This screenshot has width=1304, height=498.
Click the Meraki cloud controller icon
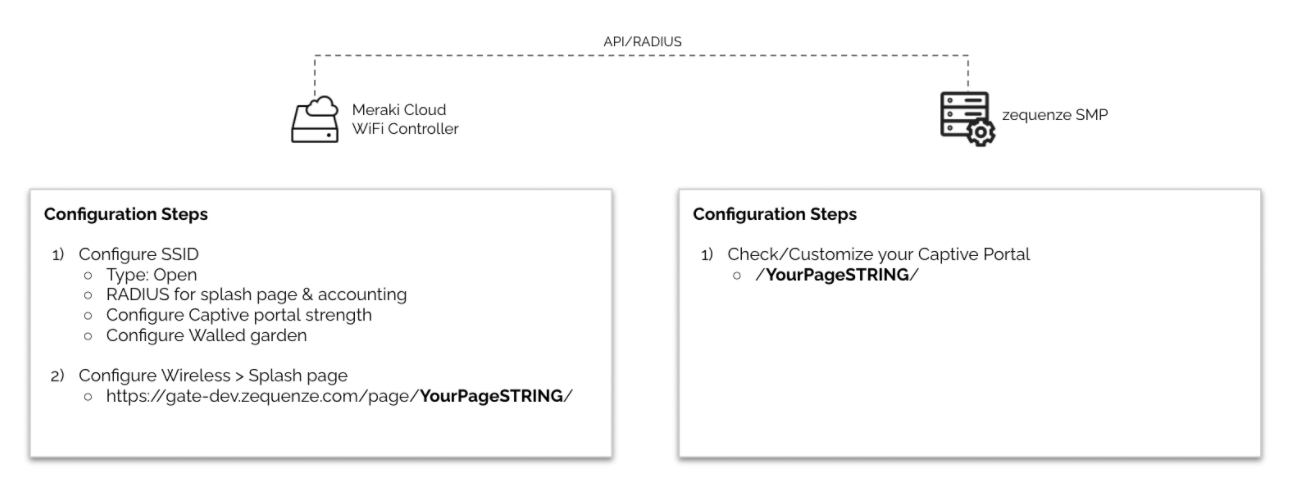315,119
